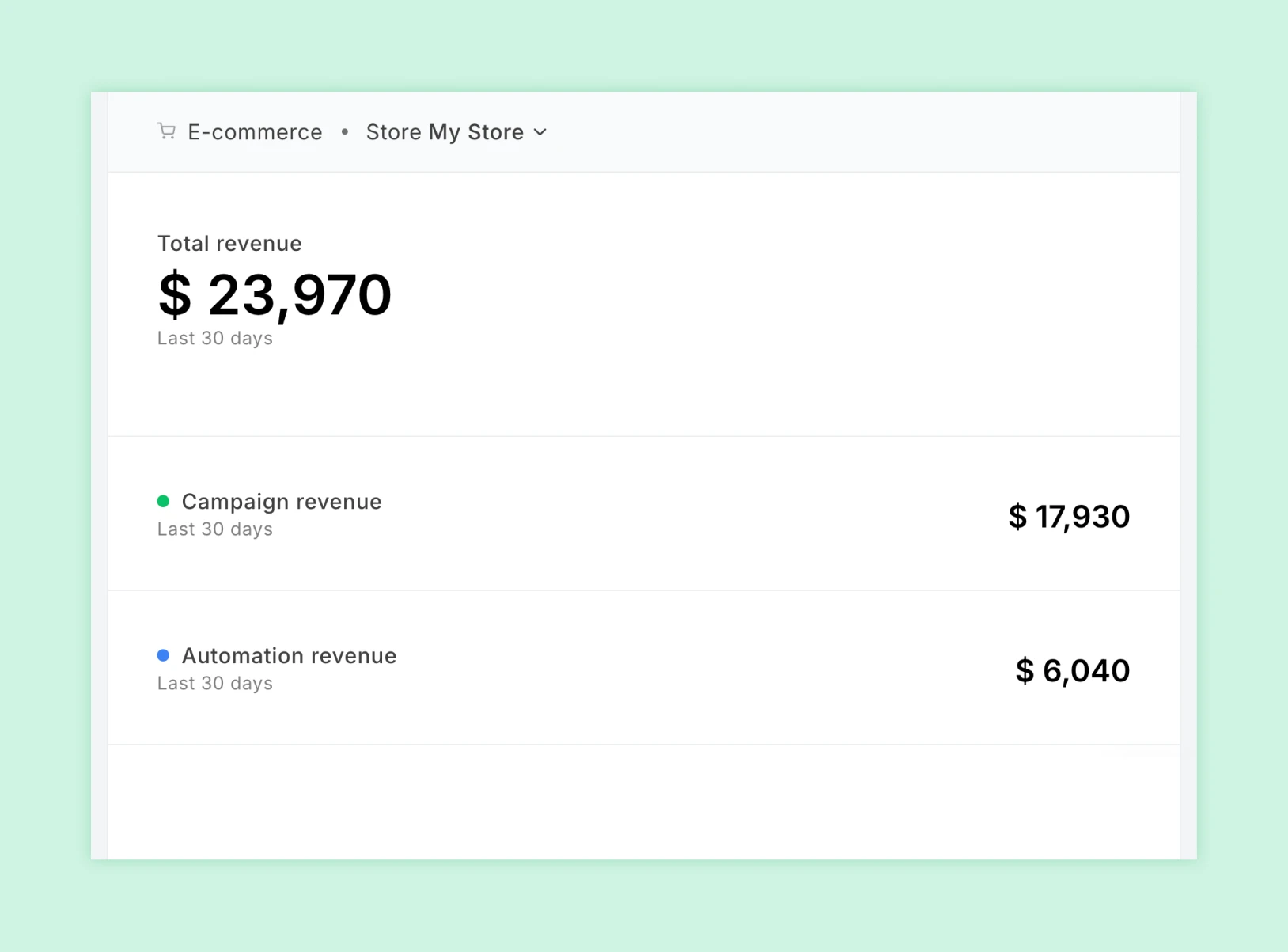Select the $ 6,040 automation amount

1072,671
